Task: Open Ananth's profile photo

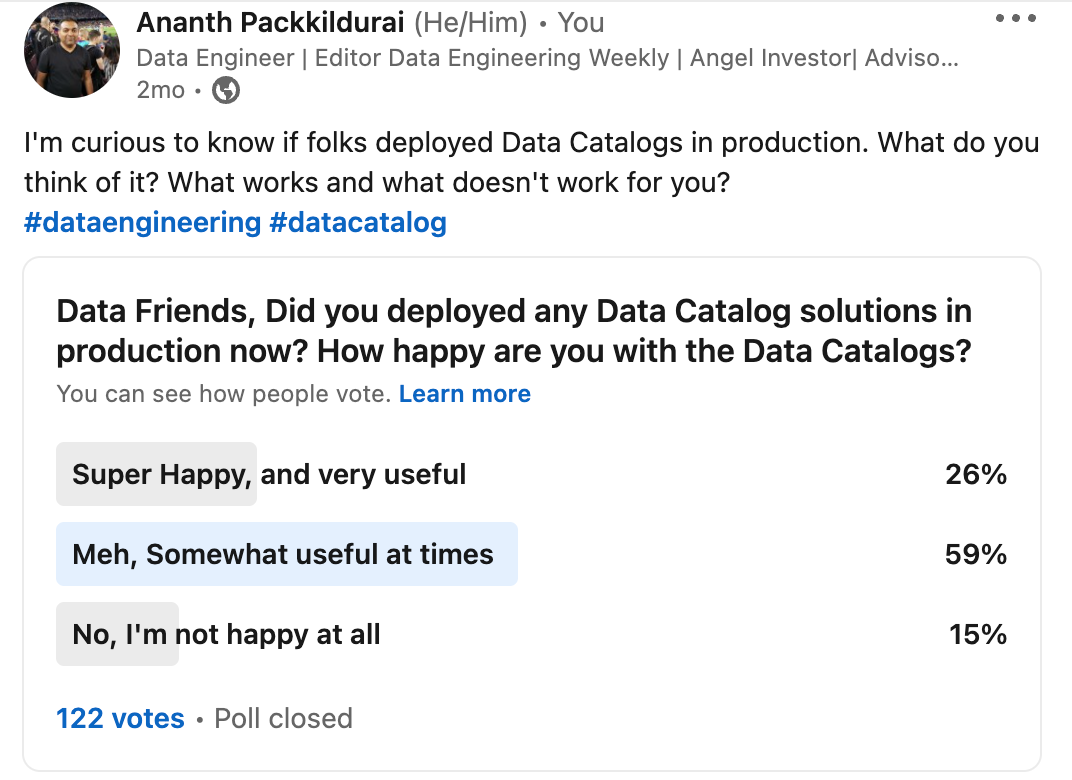Action: [71, 49]
